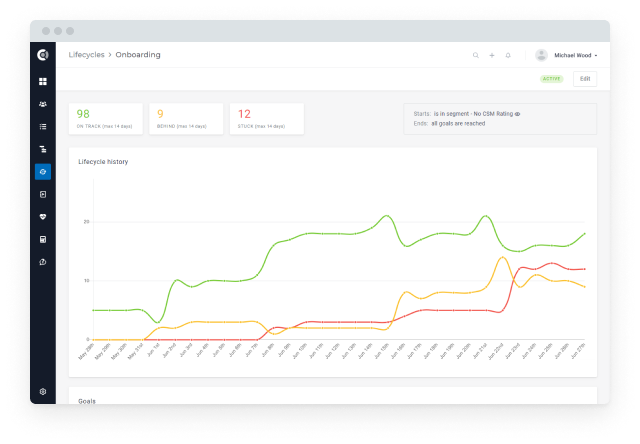Click the Jun 15th x-axis label

tap(381, 351)
